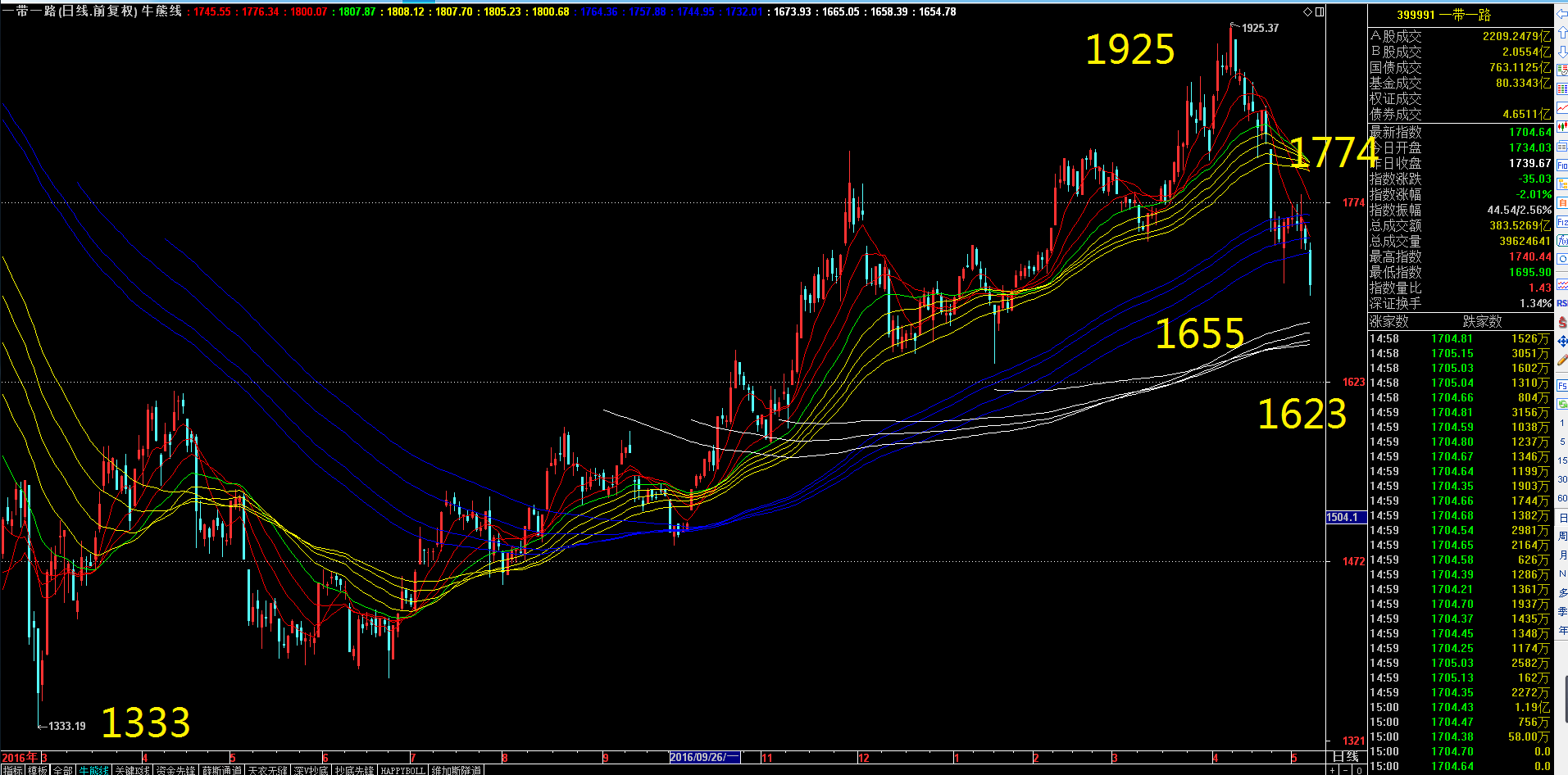
Task: Select the 牛熊线 indicator tab
Action: pos(94,770)
